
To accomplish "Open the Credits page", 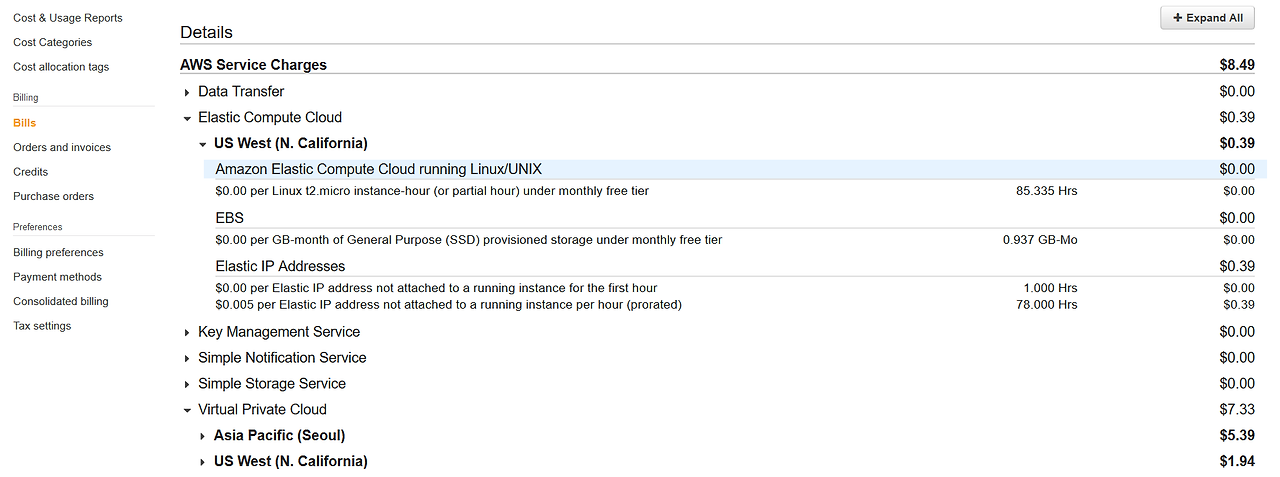I will [x=30, y=172].
